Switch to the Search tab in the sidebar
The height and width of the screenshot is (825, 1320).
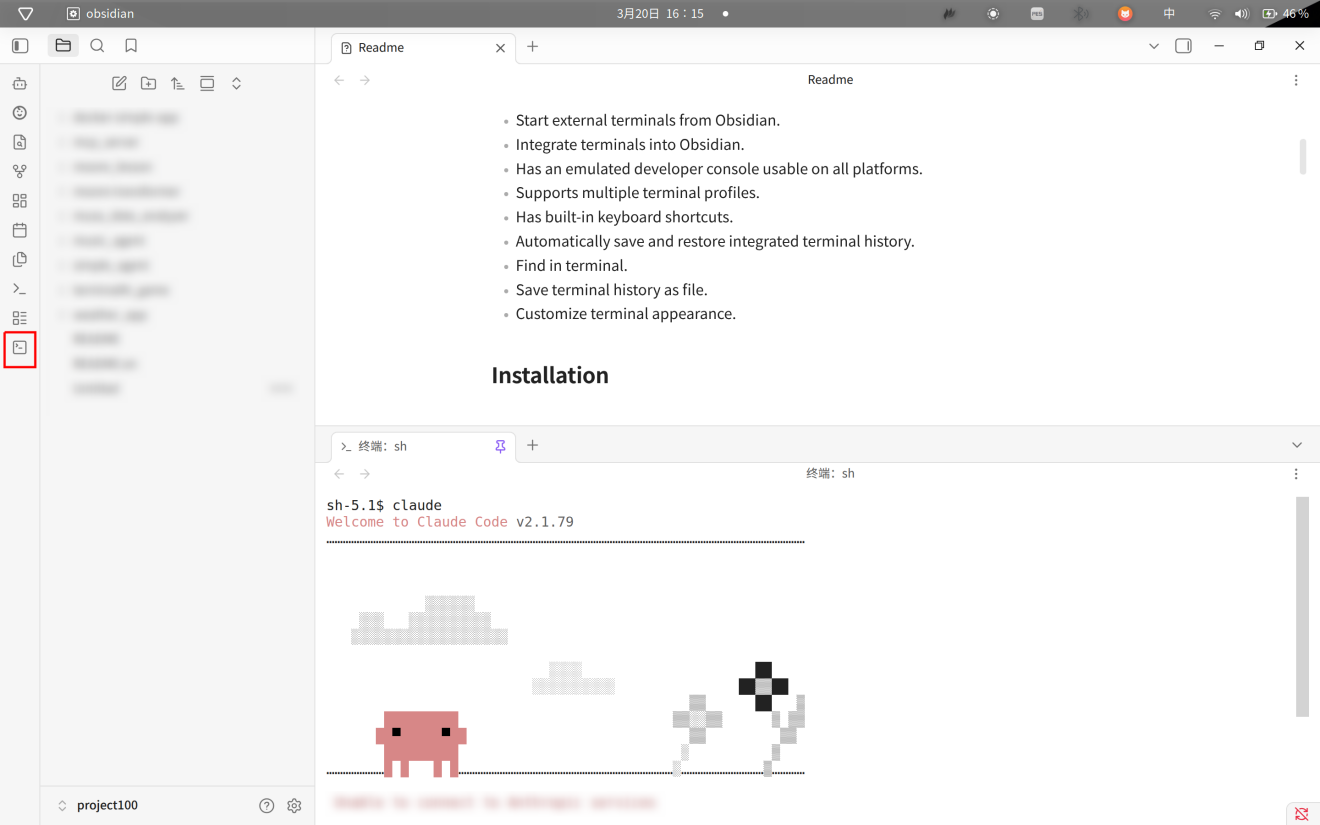(97, 46)
